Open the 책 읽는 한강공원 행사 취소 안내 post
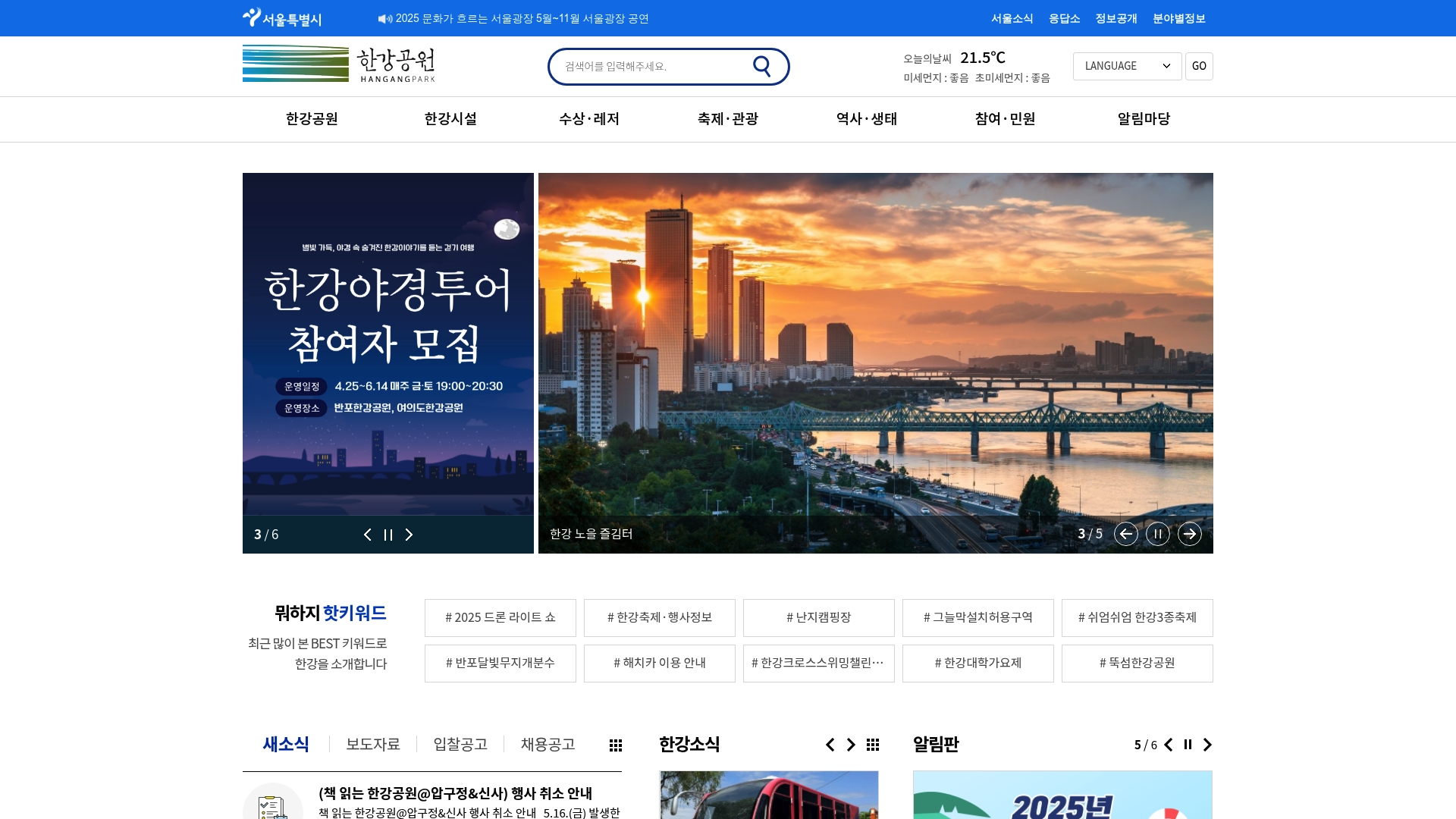Image resolution: width=1456 pixels, height=819 pixels. [x=455, y=793]
